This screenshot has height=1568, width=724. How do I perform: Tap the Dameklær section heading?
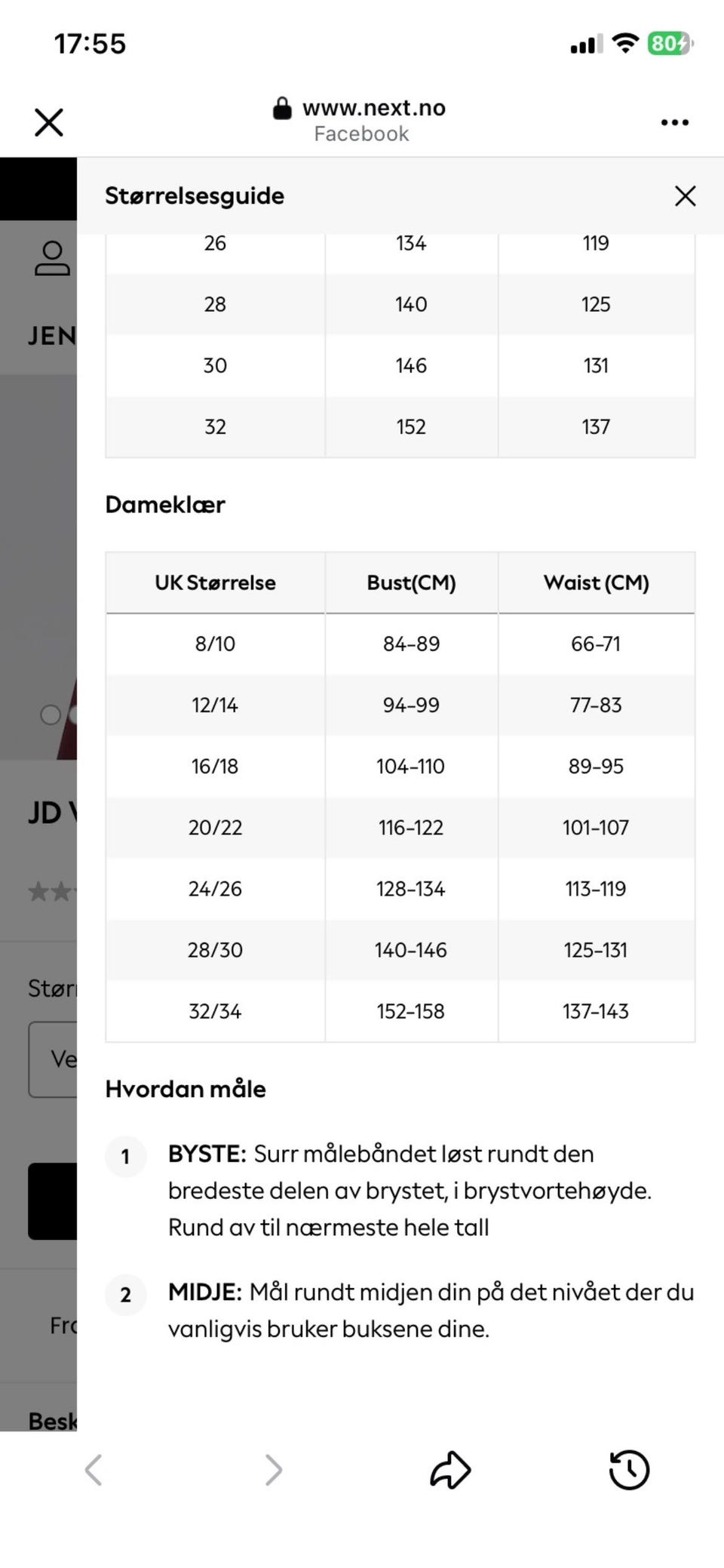[x=165, y=504]
